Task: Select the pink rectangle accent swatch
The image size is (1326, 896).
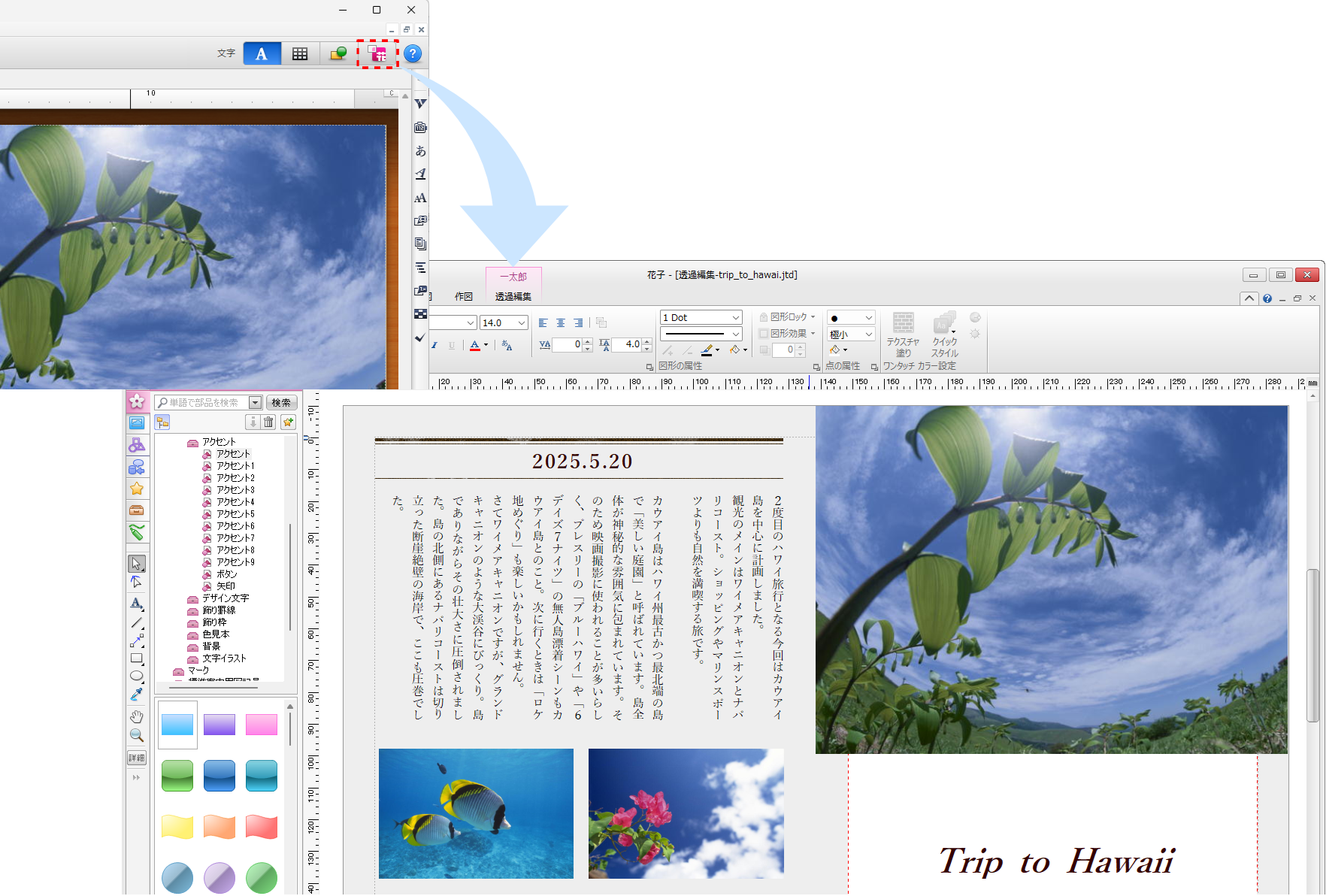Action: tap(262, 725)
